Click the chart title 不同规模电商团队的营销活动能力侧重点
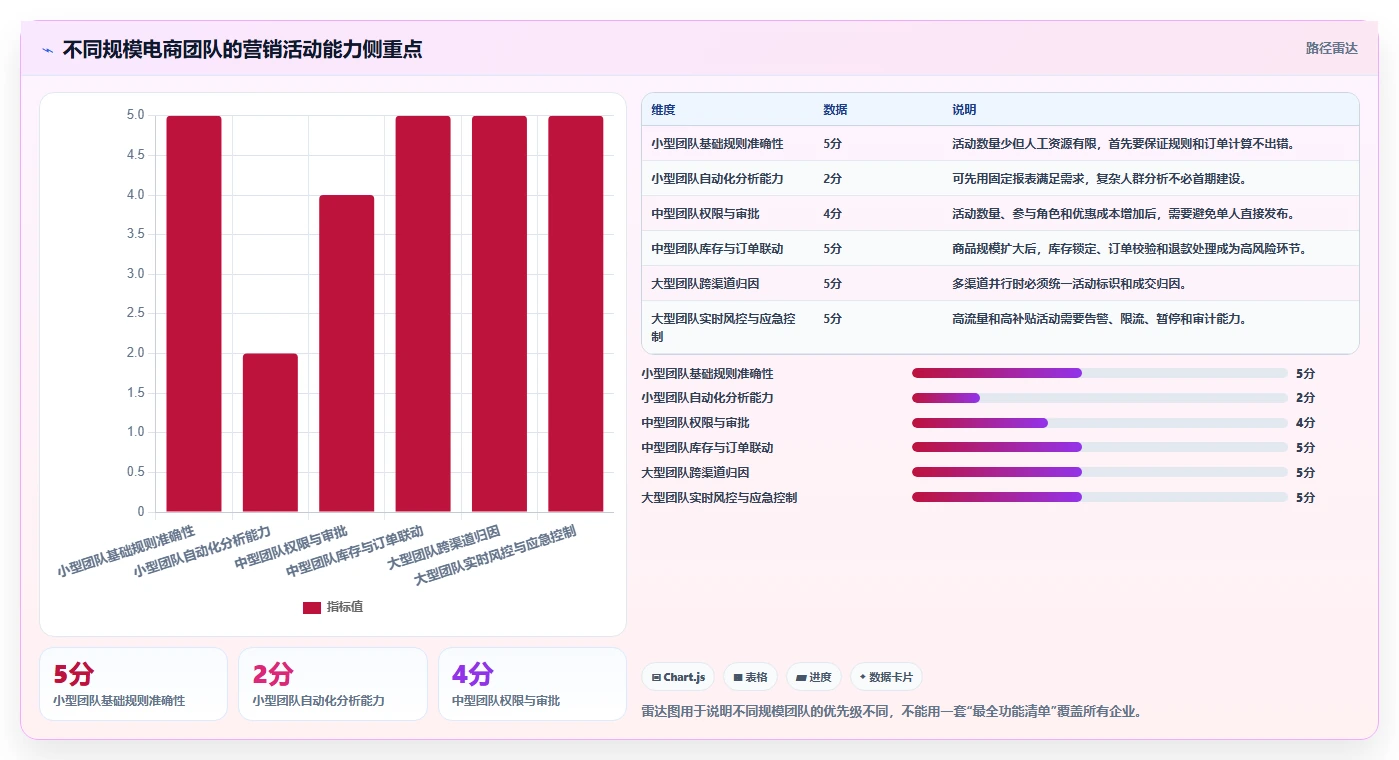The height and width of the screenshot is (760, 1399). [242, 49]
